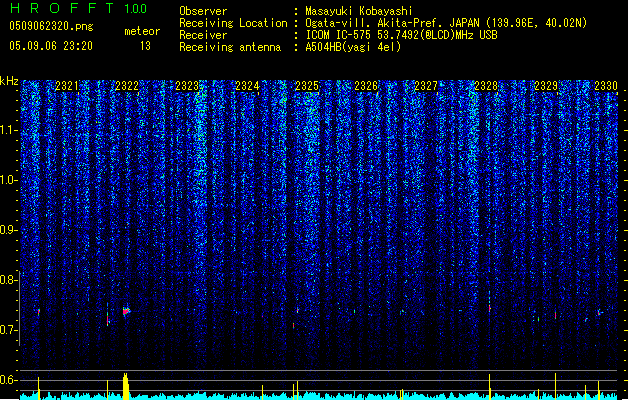Click the bright meteor echo near 2322

(x=126, y=311)
